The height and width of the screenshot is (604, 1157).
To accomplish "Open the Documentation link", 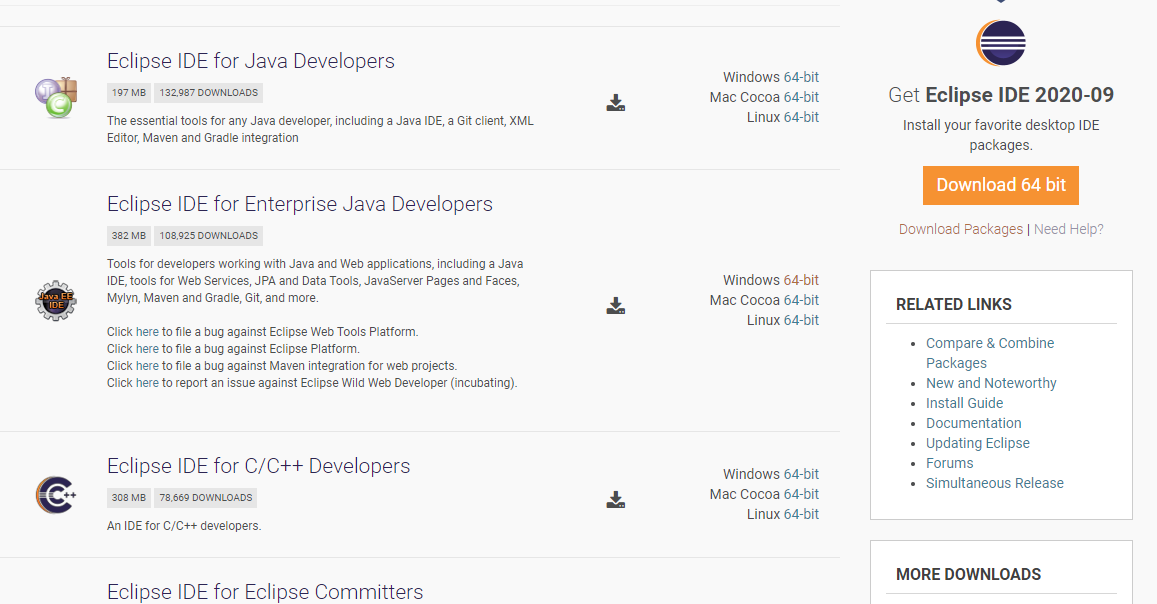I will pos(973,423).
